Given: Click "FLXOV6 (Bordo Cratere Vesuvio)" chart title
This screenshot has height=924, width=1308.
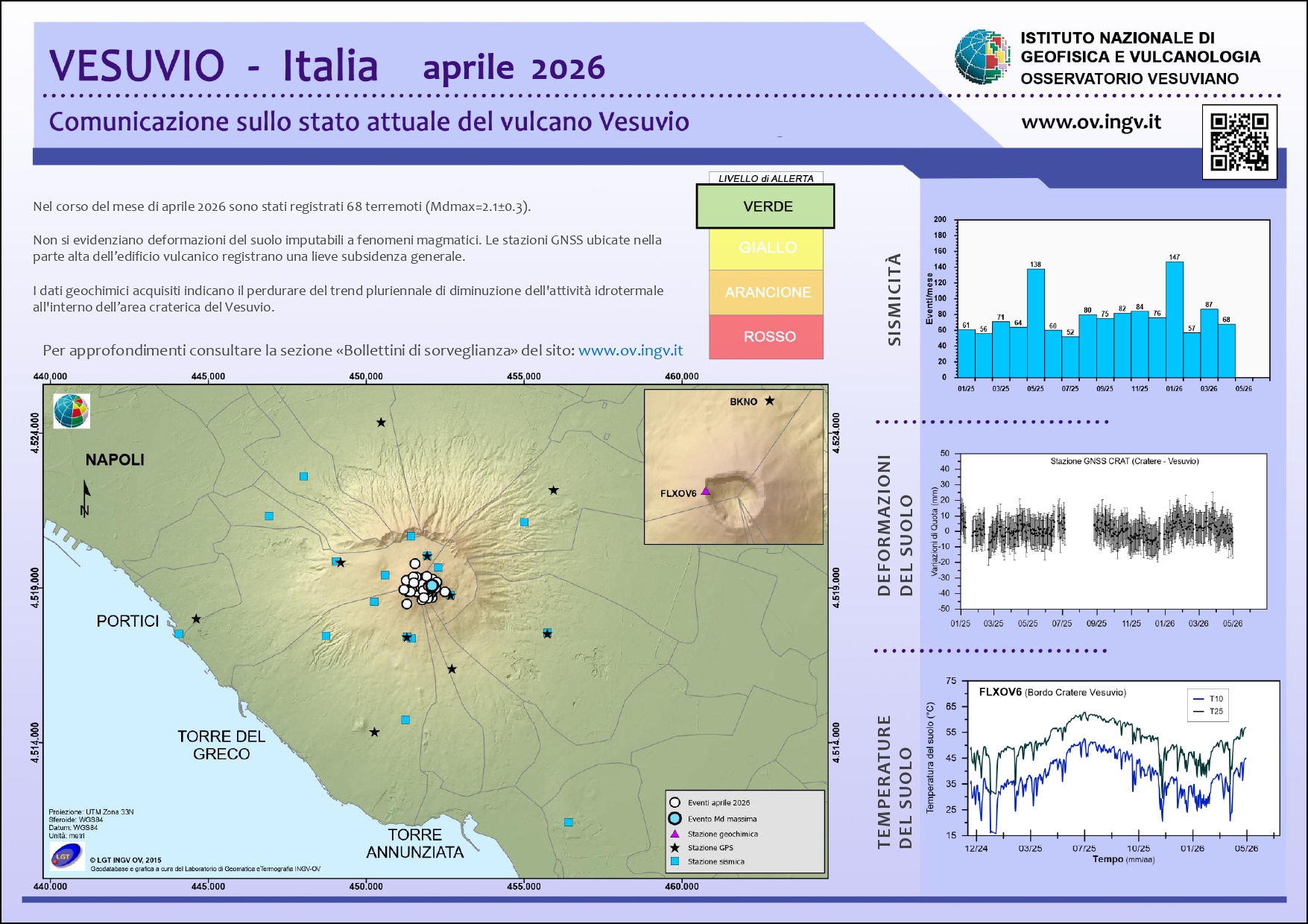Looking at the screenshot, I should point(1052,692).
